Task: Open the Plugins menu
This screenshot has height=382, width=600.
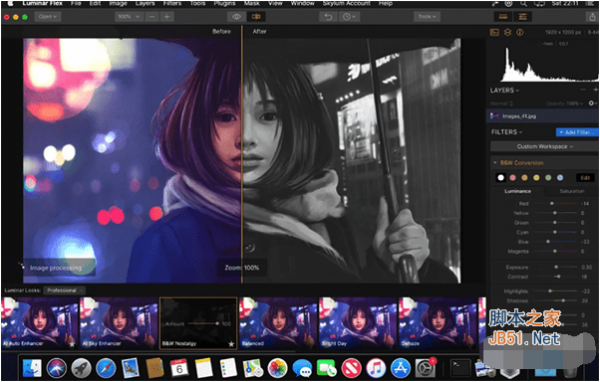Action: (x=225, y=3)
